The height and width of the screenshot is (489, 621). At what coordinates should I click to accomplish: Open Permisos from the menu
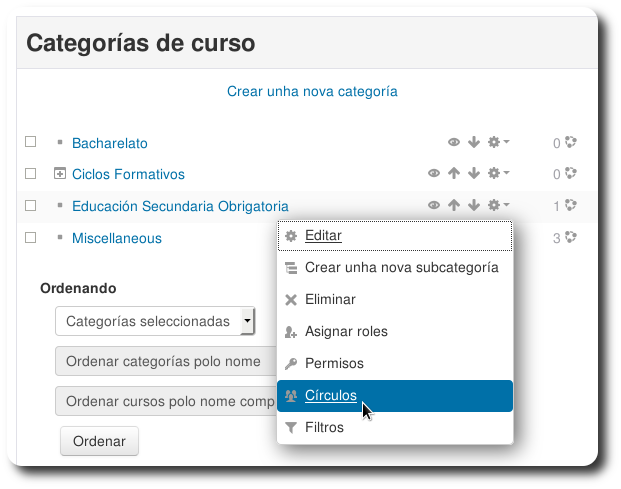pos(395,363)
